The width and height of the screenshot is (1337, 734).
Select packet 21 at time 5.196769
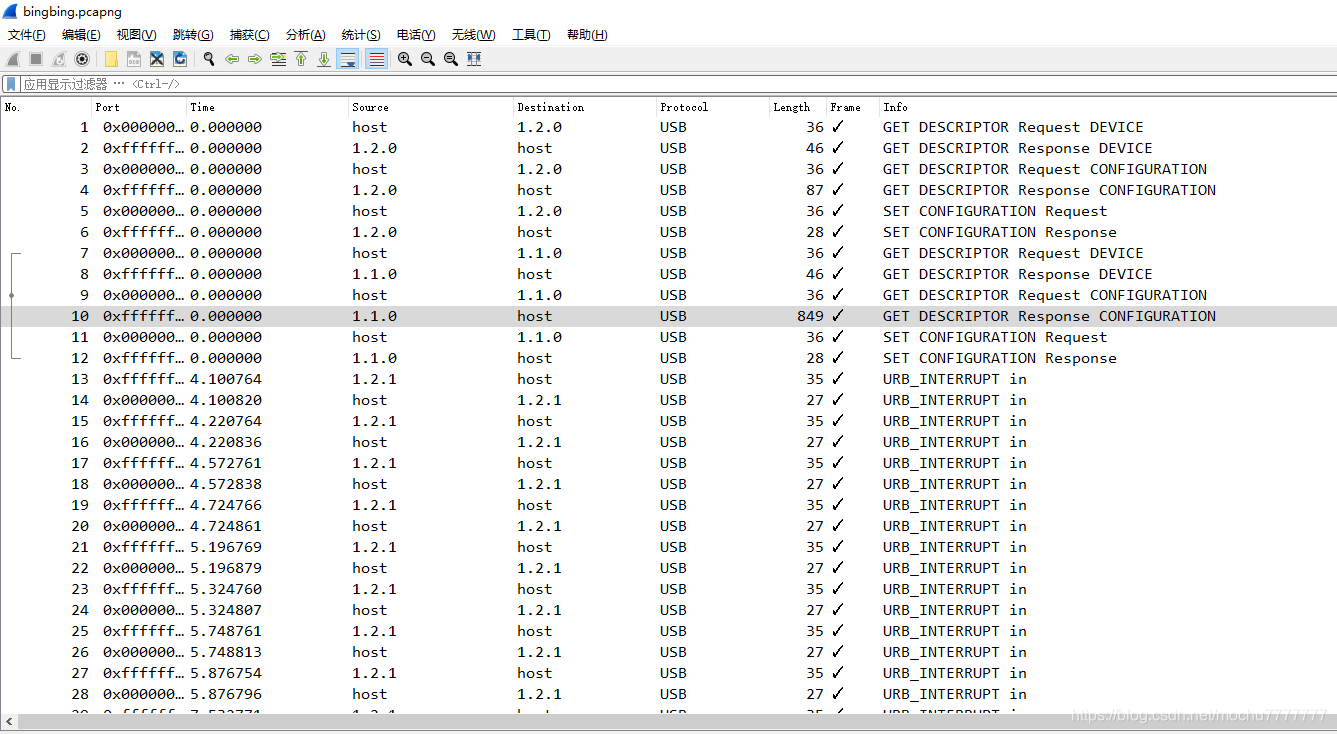click(668, 547)
